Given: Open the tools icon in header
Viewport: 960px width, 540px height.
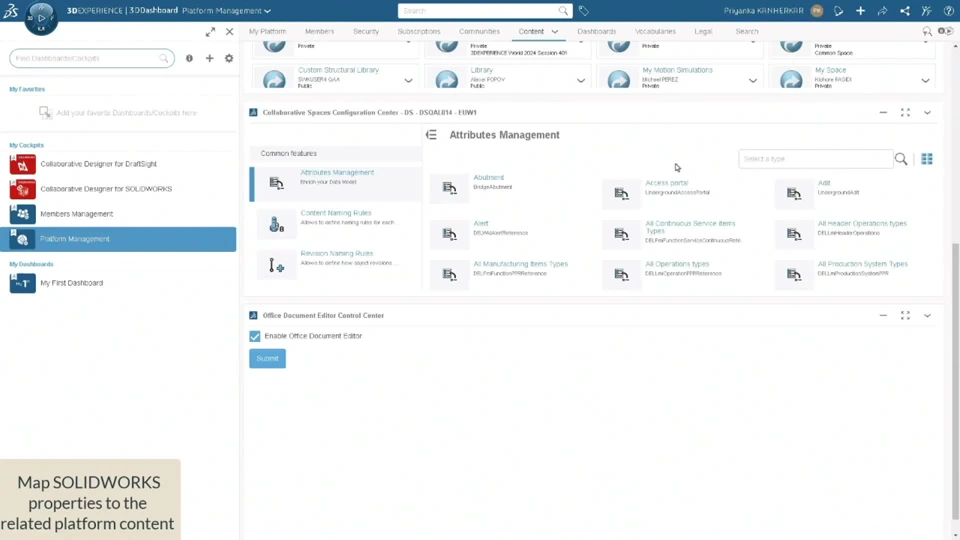Looking at the screenshot, I should click(x=926, y=10).
